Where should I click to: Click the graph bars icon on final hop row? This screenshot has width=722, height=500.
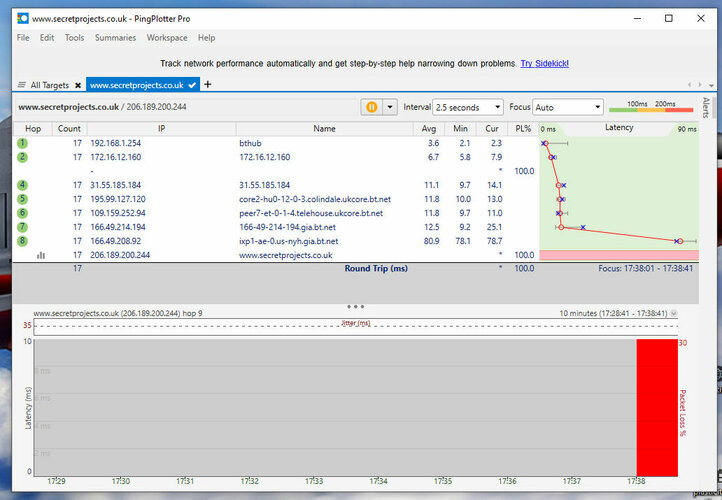tap(41, 255)
